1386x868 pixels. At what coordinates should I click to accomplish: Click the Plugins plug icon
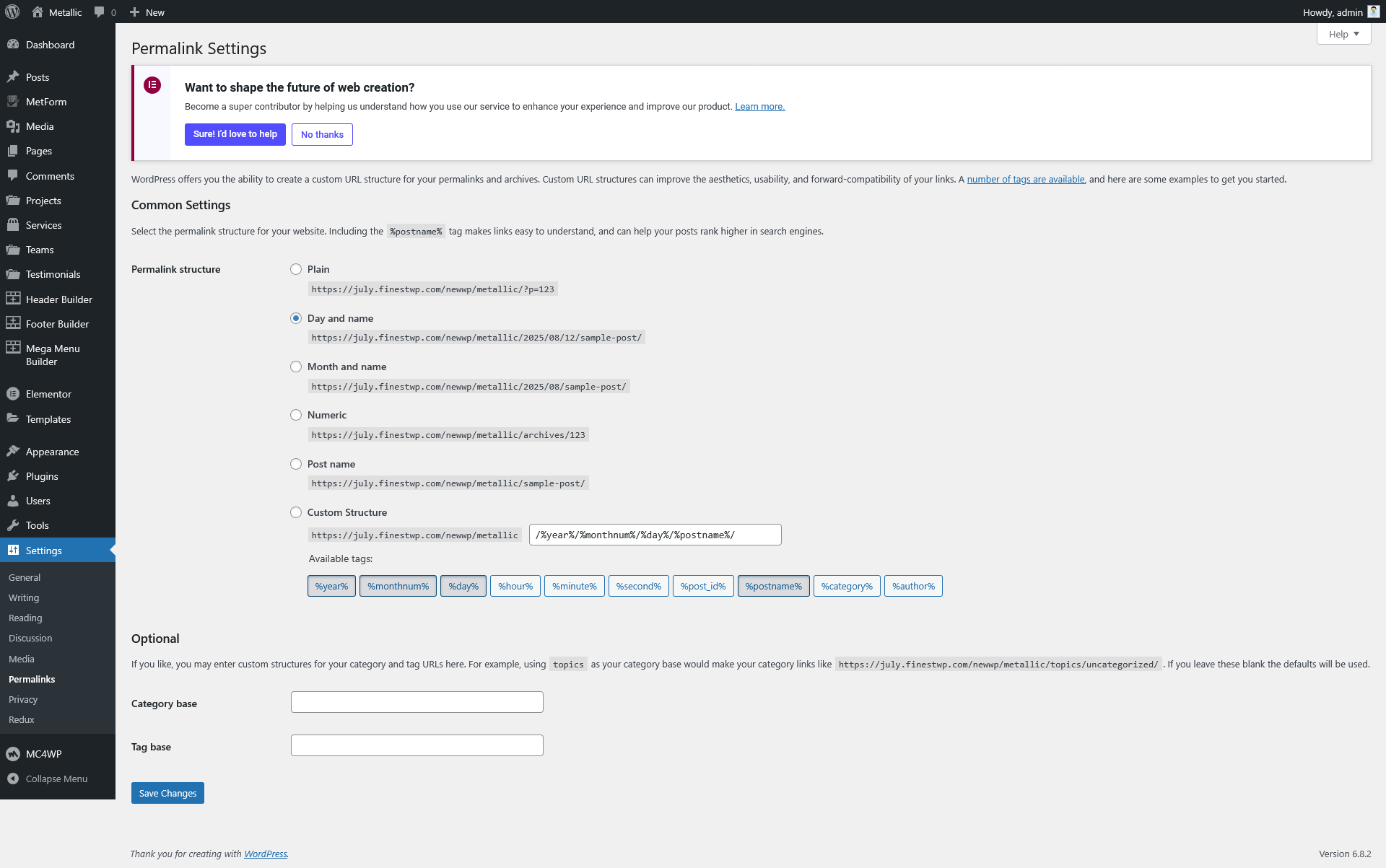tap(13, 476)
